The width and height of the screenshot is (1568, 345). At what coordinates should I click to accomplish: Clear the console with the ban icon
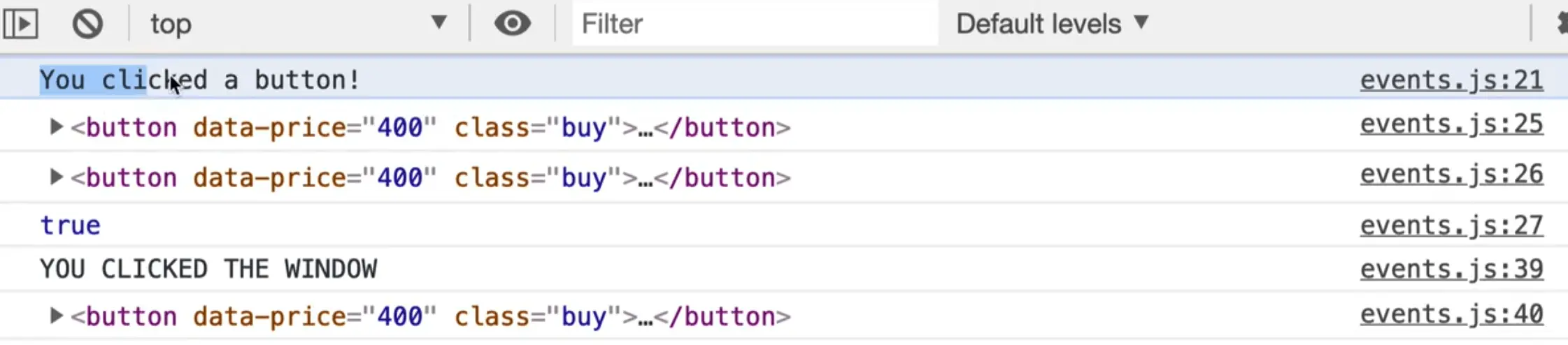(87, 24)
